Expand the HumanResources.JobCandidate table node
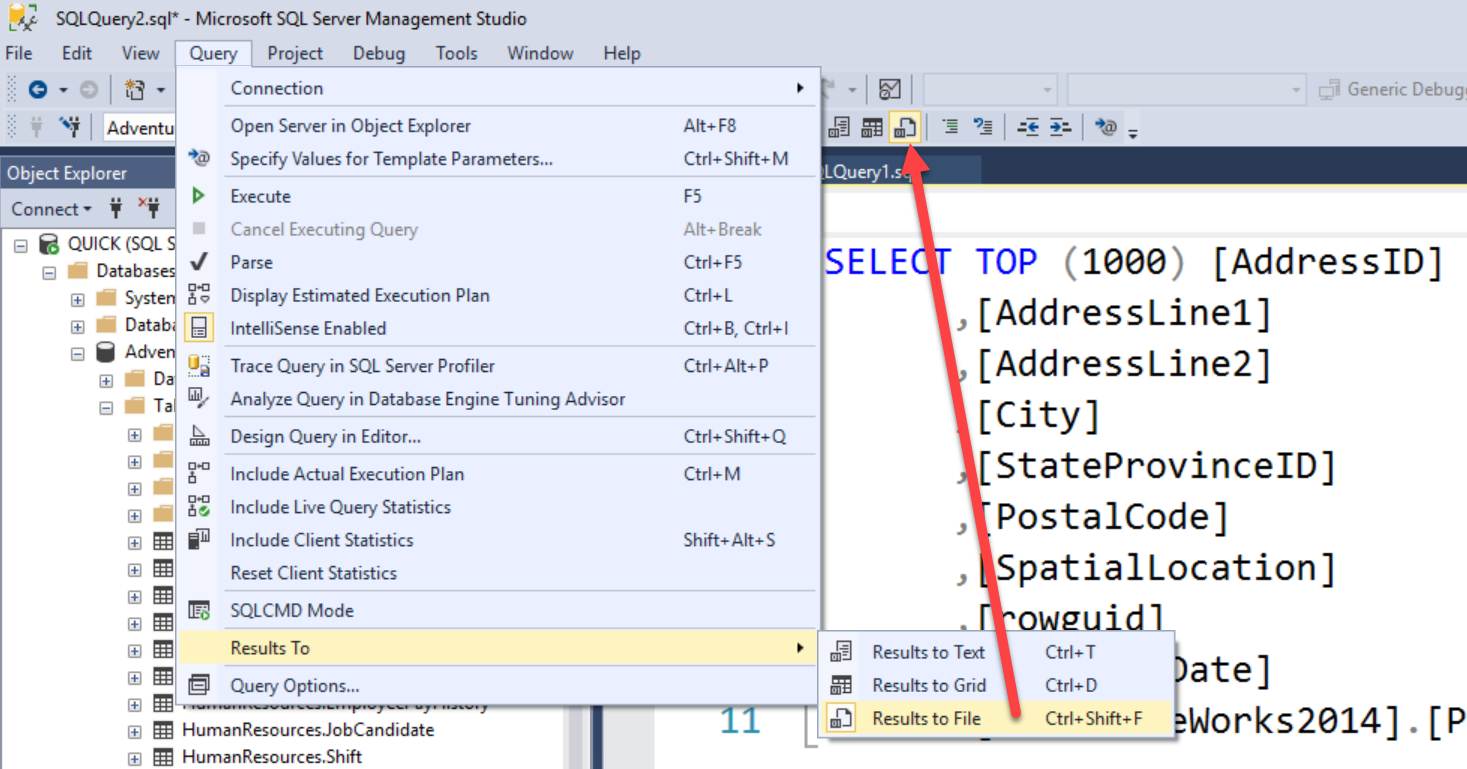Viewport: 1467px width, 769px height. [x=134, y=730]
